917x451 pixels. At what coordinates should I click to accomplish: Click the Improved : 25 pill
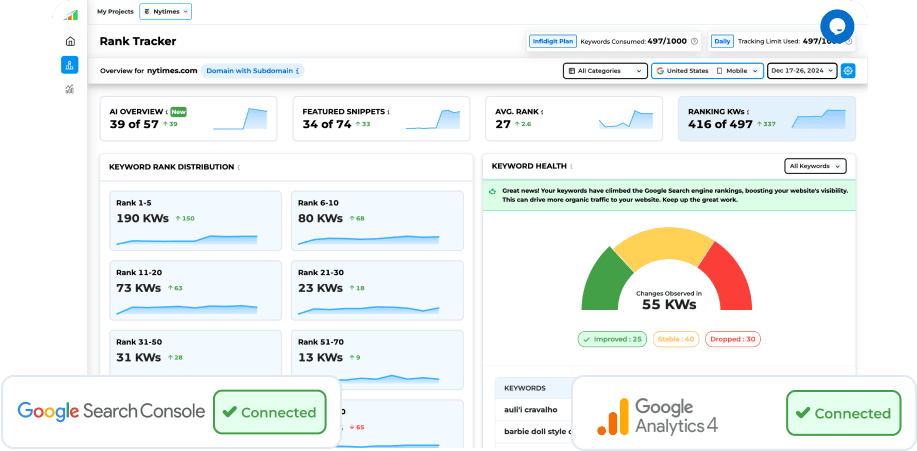[x=612, y=339]
